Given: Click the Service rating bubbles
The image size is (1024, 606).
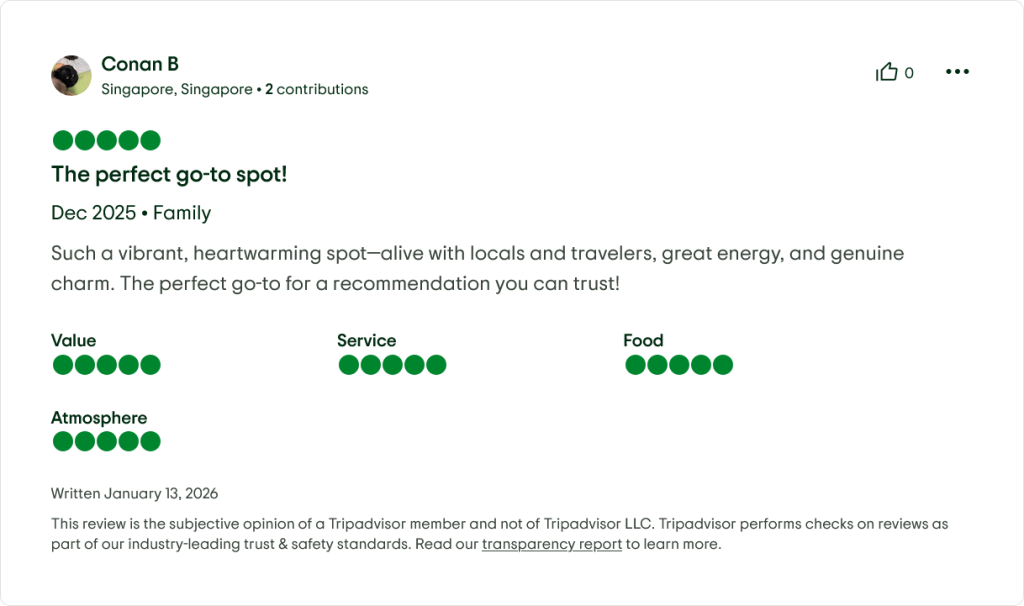Looking at the screenshot, I should [392, 365].
